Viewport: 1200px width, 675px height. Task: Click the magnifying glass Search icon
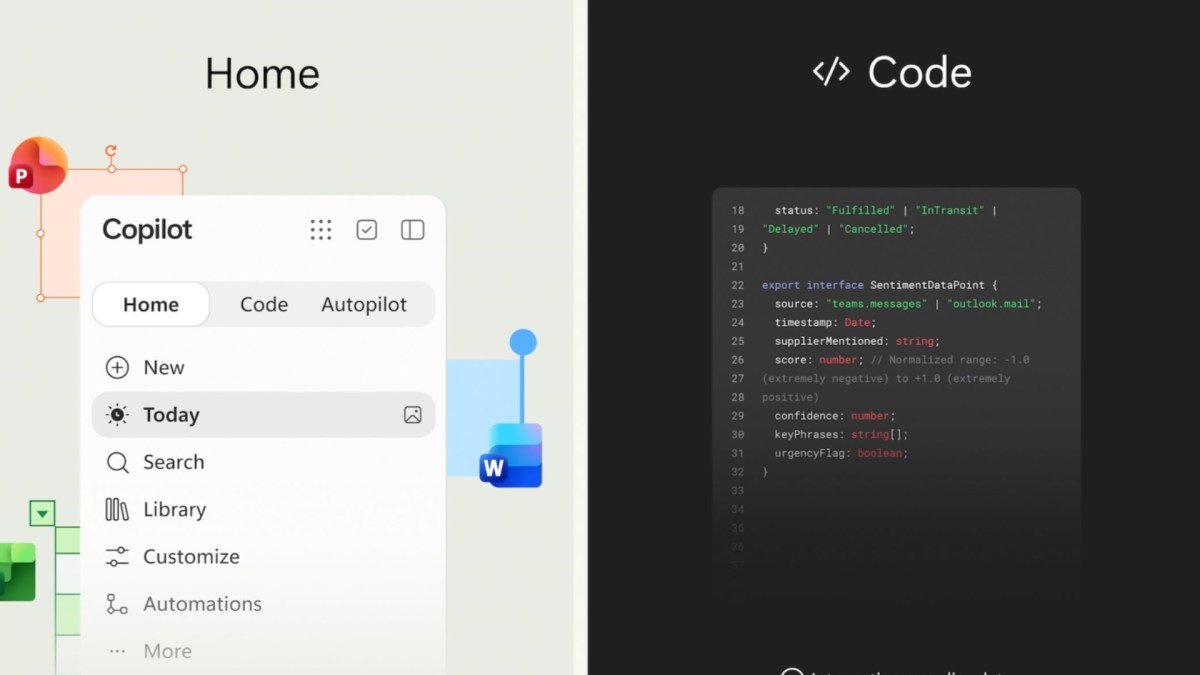[x=117, y=462]
